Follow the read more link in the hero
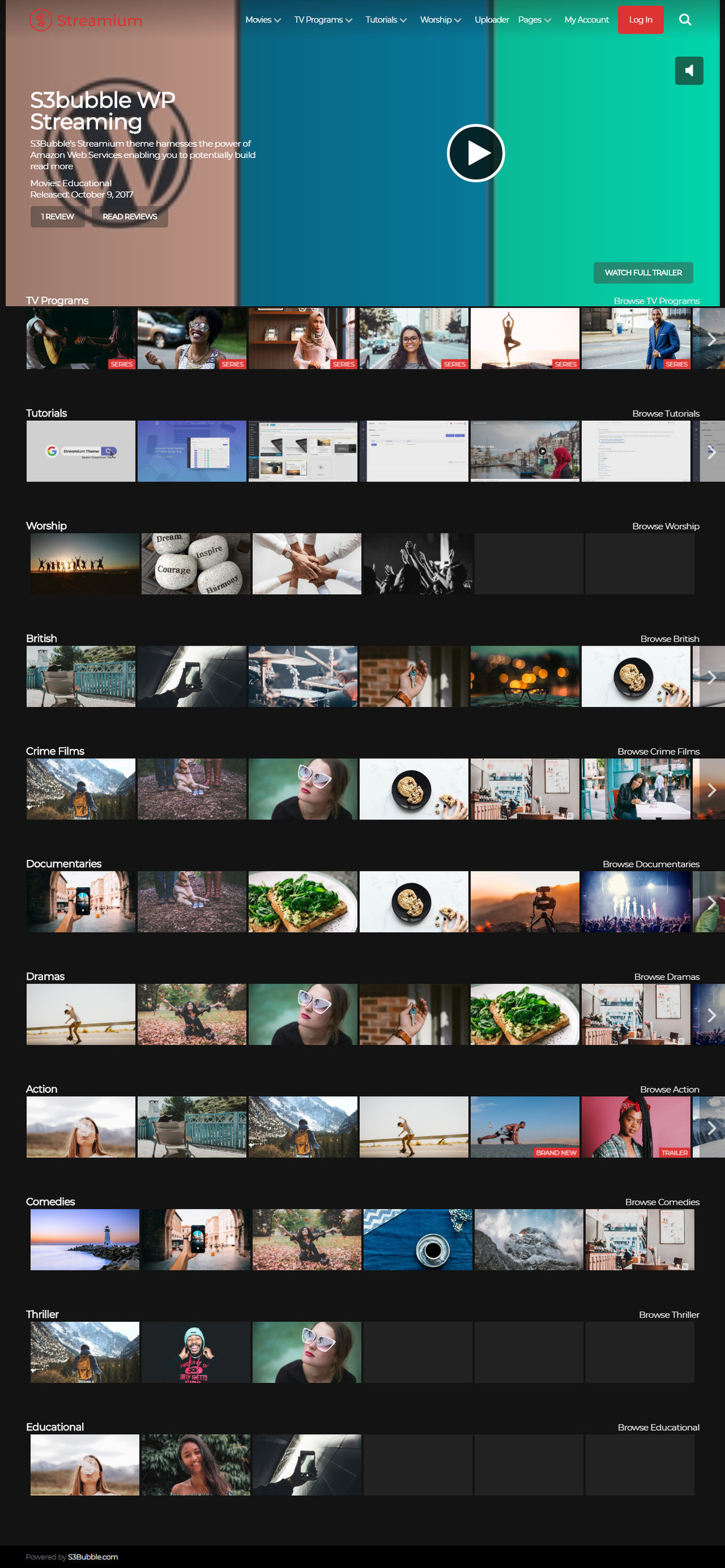The width and height of the screenshot is (725, 1568). (51, 167)
